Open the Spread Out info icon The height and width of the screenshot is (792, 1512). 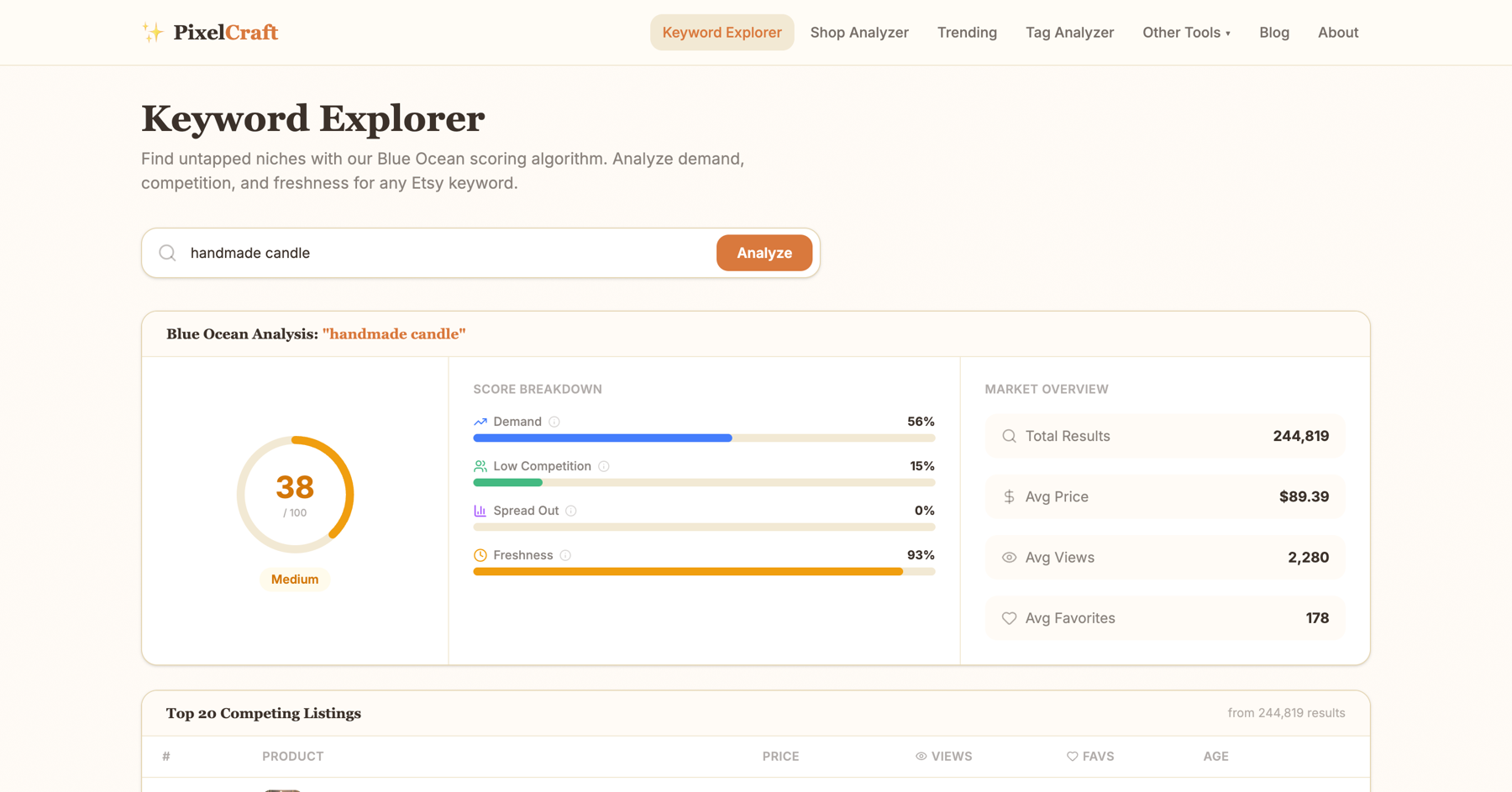pyautogui.click(x=571, y=511)
